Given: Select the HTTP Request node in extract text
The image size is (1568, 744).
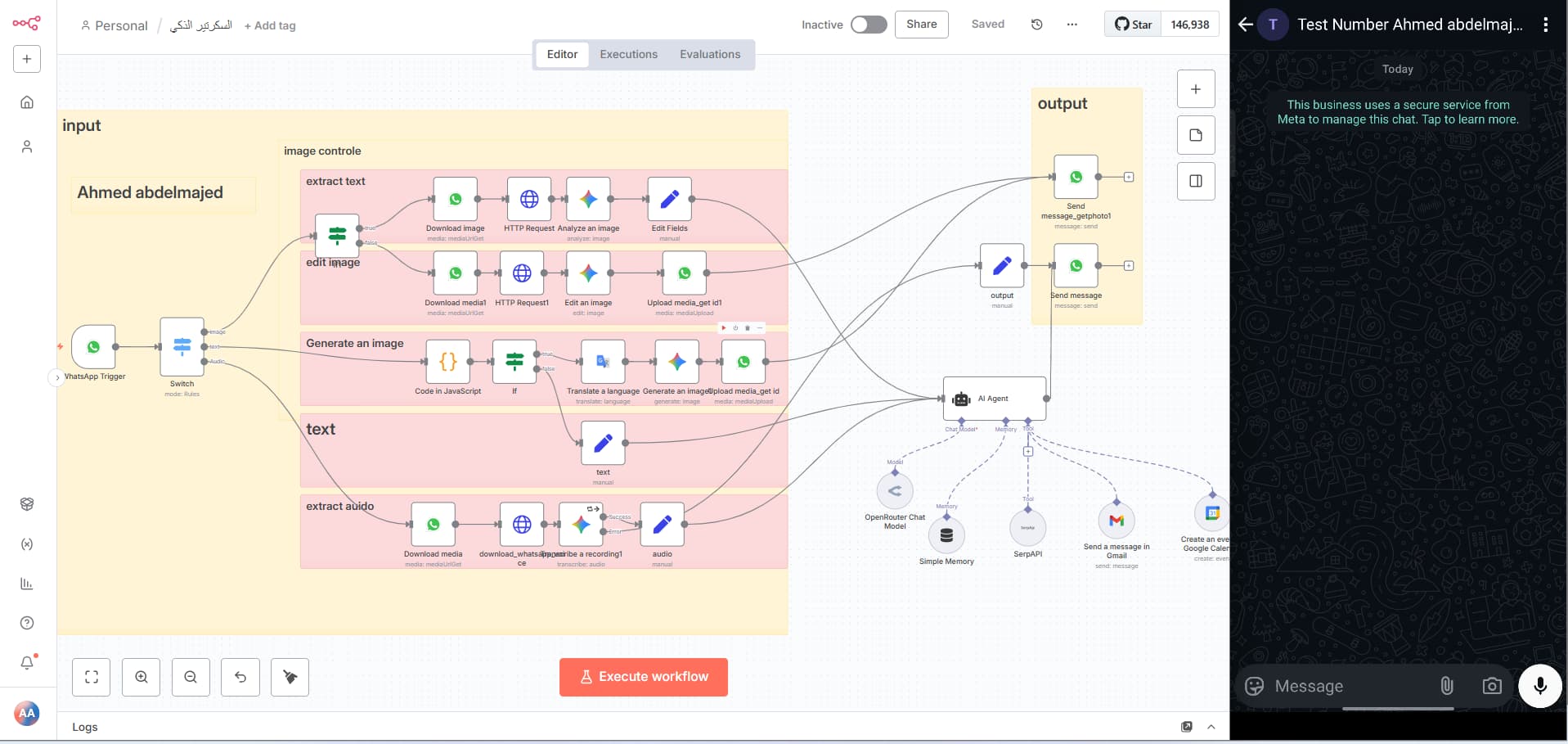Looking at the screenshot, I should [x=529, y=199].
